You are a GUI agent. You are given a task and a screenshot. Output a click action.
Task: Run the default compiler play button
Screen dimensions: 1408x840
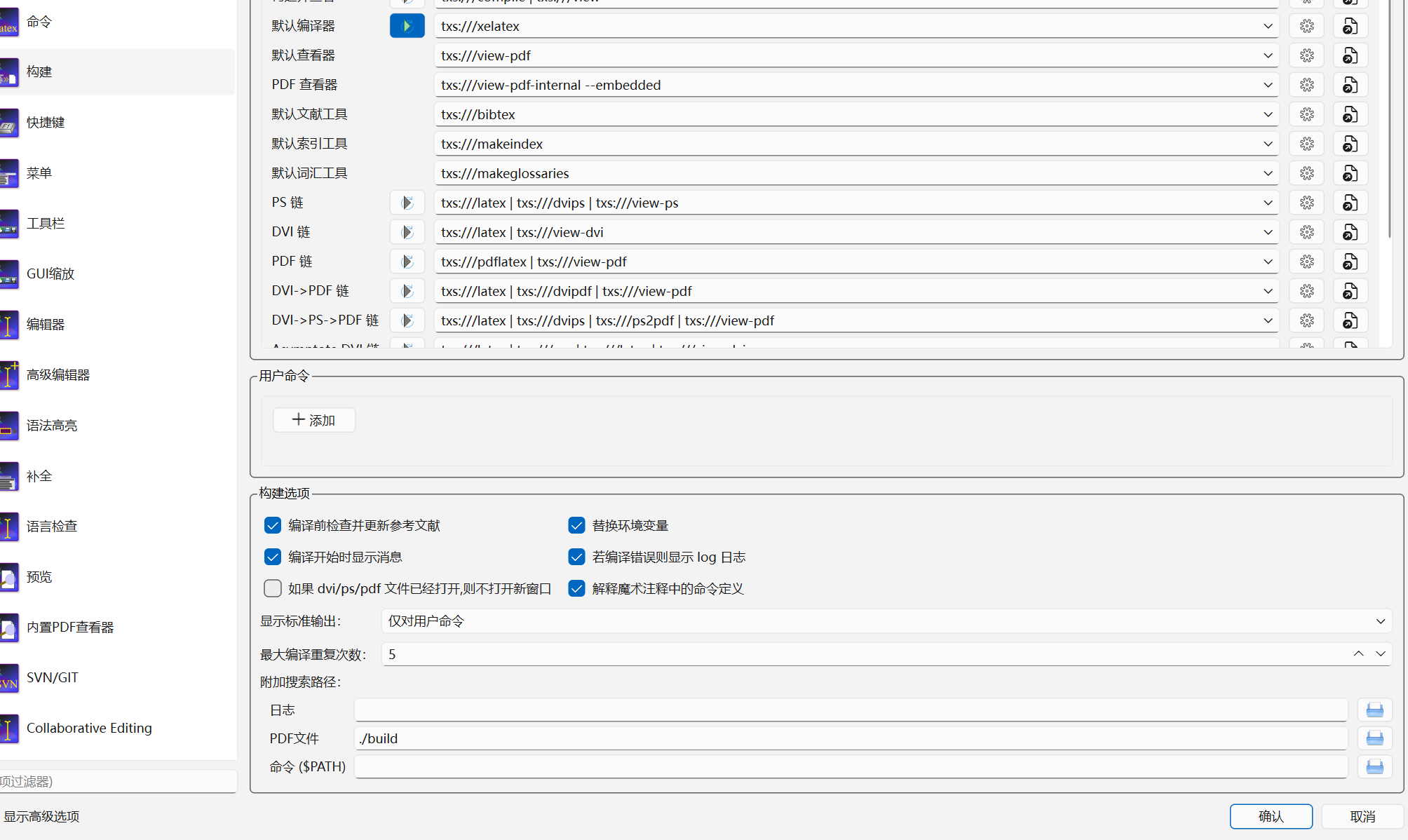tap(407, 26)
